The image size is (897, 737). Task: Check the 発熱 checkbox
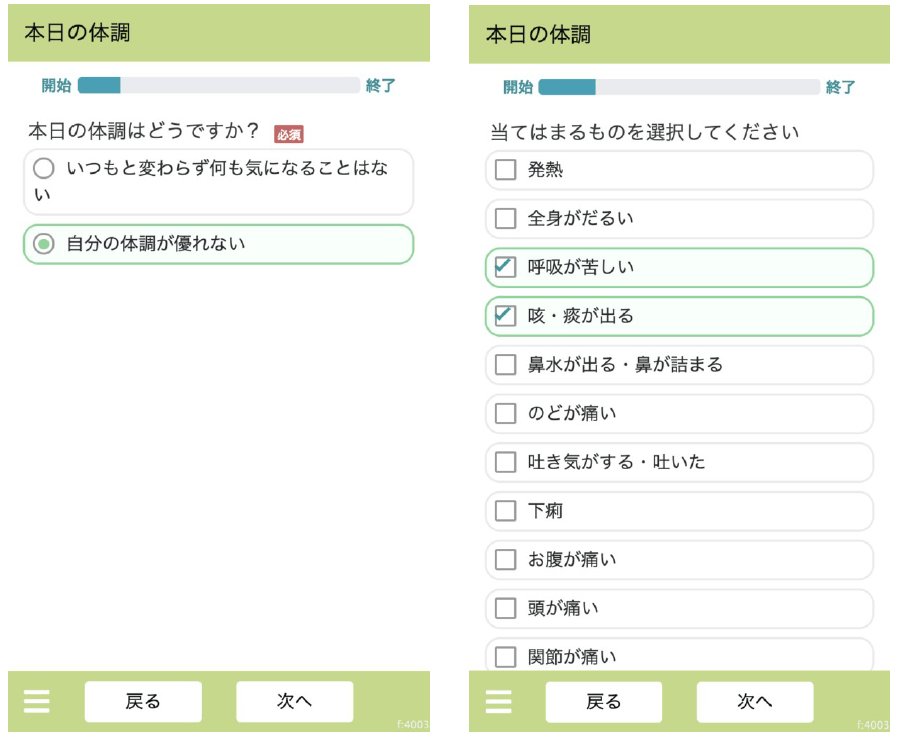tap(506, 170)
